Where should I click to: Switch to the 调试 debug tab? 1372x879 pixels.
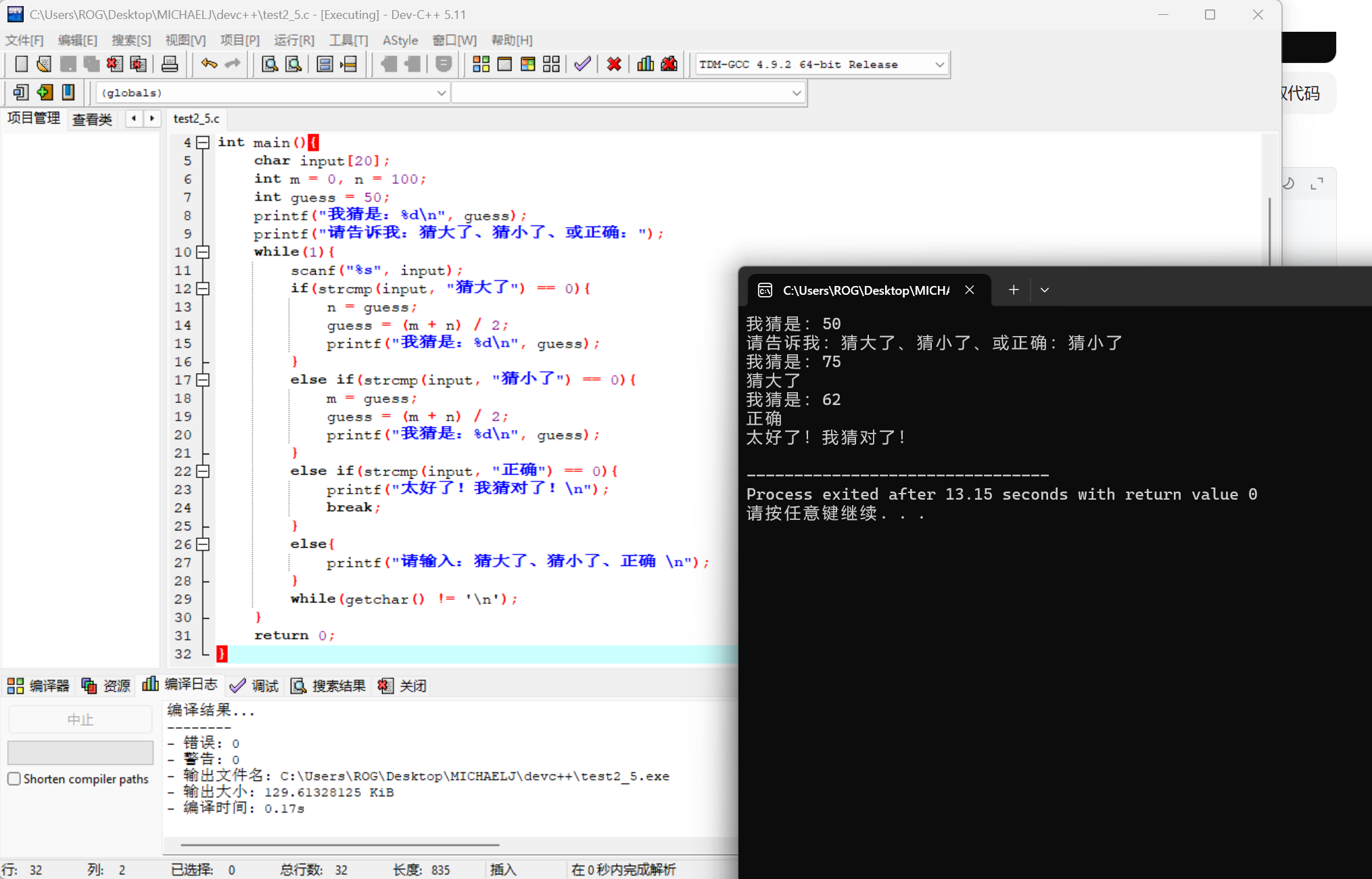[x=255, y=686]
